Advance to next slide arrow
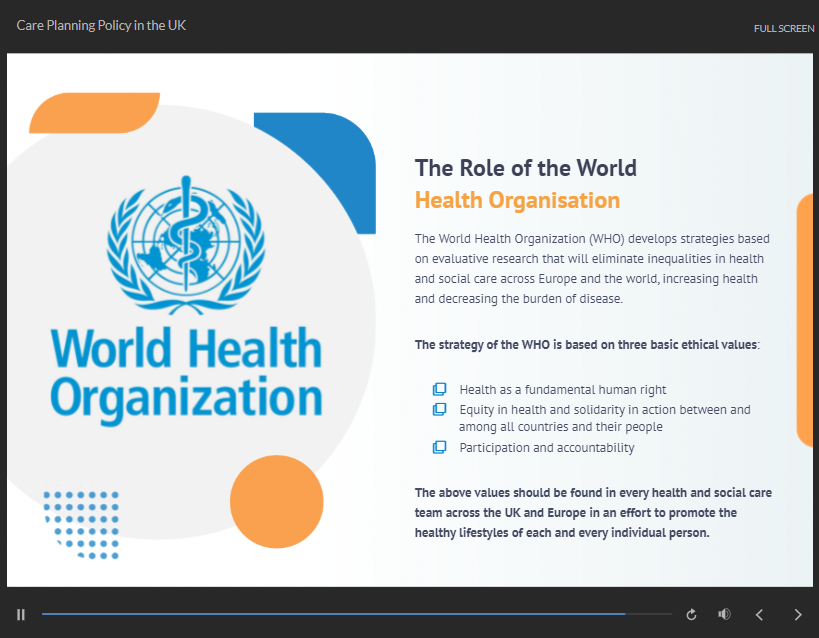 798,614
